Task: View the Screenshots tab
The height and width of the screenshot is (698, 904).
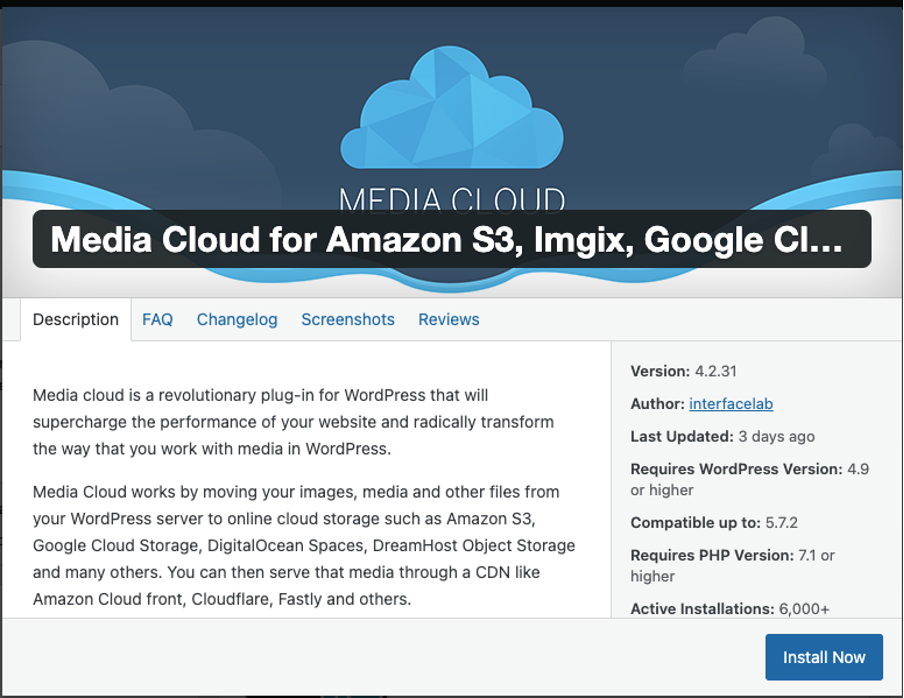Action: (x=347, y=319)
